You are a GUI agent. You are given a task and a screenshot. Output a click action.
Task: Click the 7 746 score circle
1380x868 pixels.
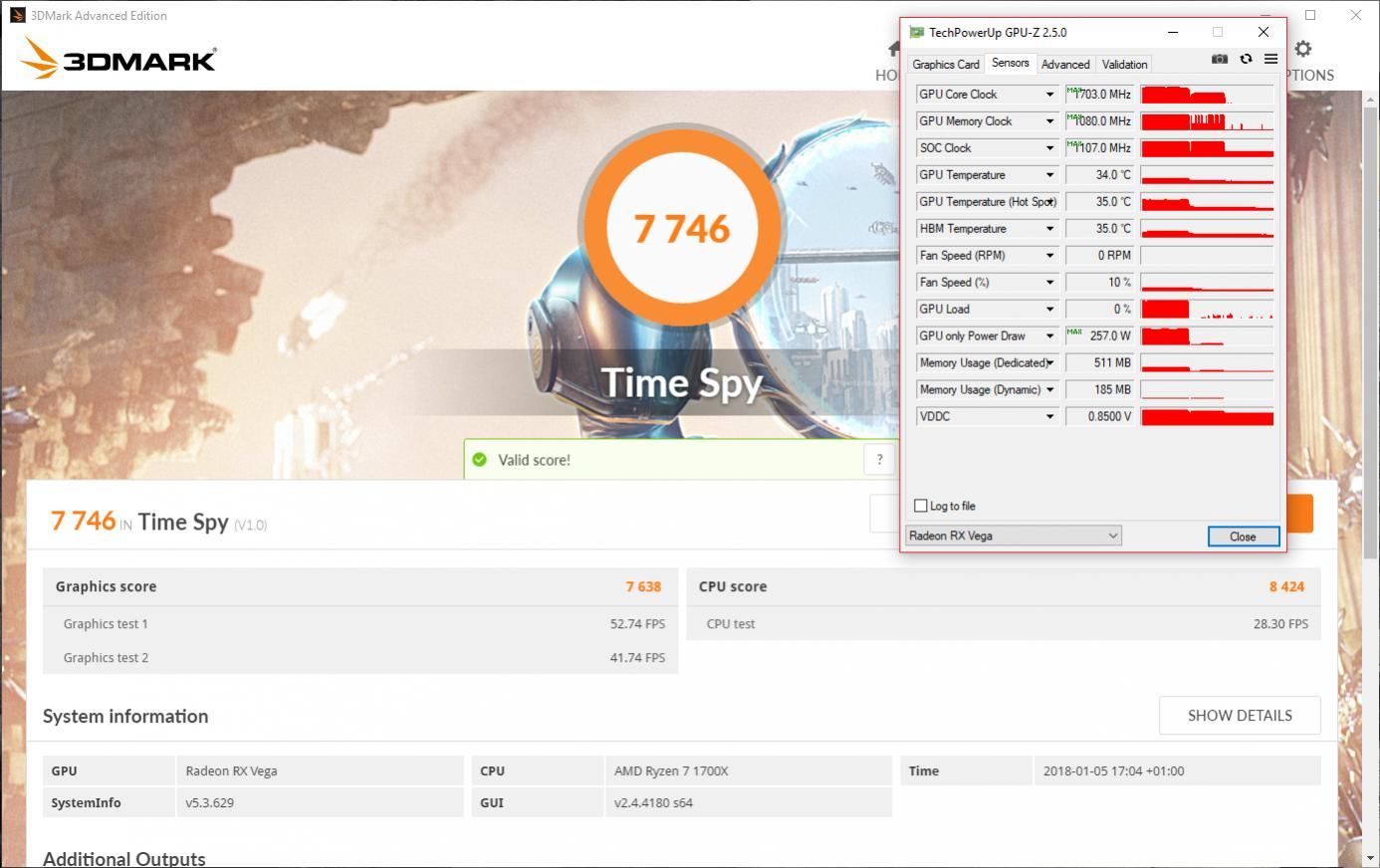[x=682, y=228]
